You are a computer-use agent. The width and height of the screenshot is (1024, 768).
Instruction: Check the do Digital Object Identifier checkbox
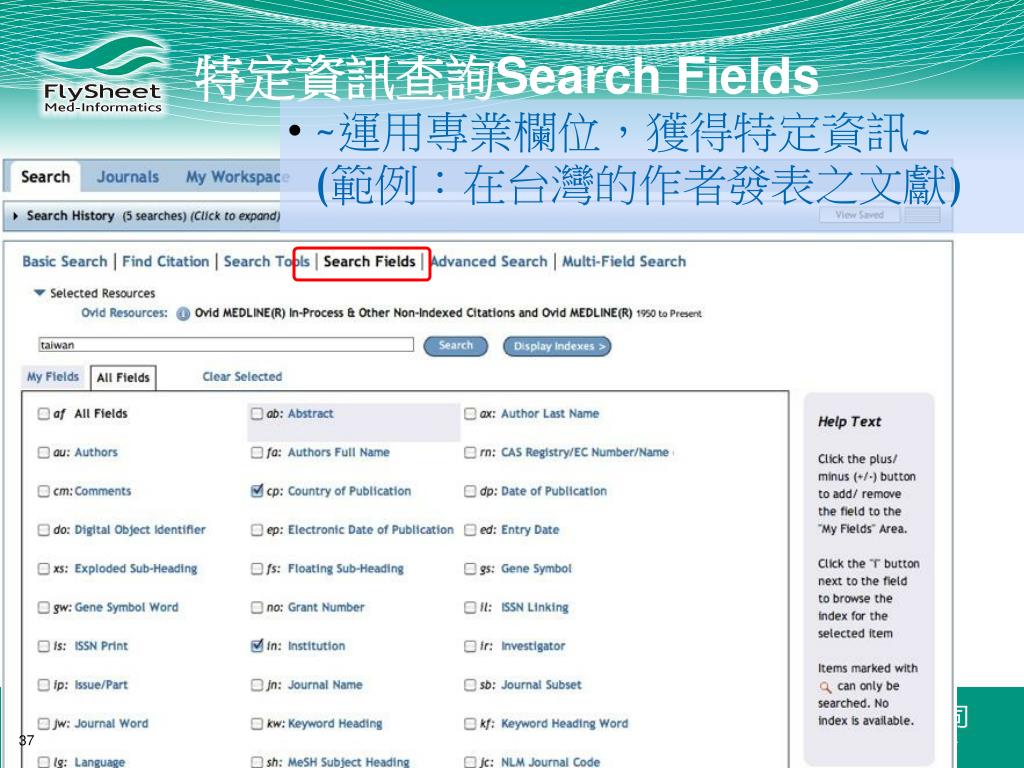[x=44, y=530]
